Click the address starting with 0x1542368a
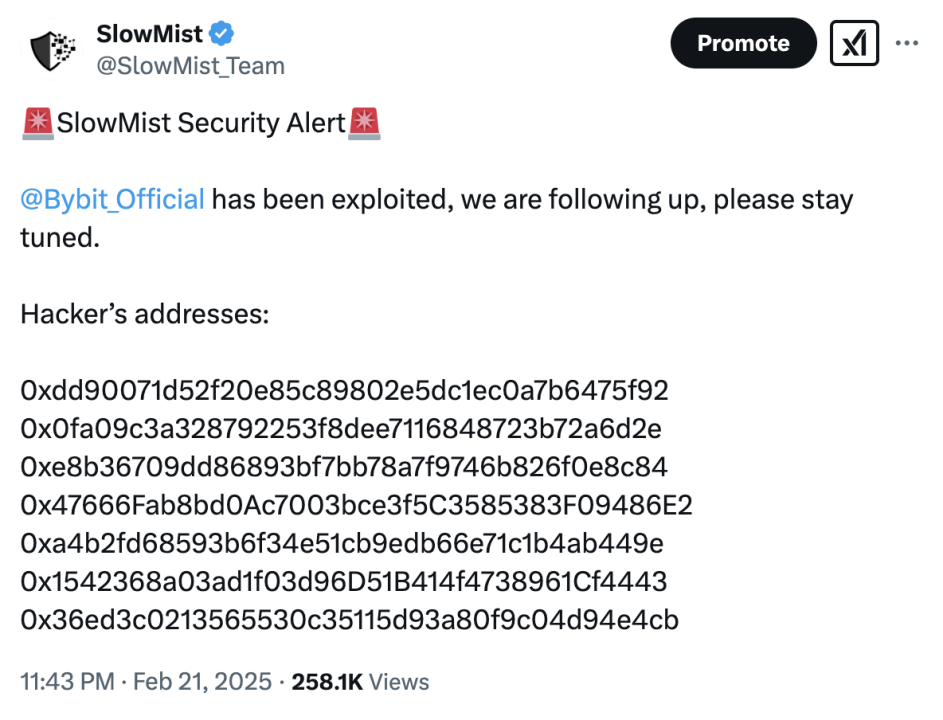The width and height of the screenshot is (943, 720). click(x=343, y=582)
